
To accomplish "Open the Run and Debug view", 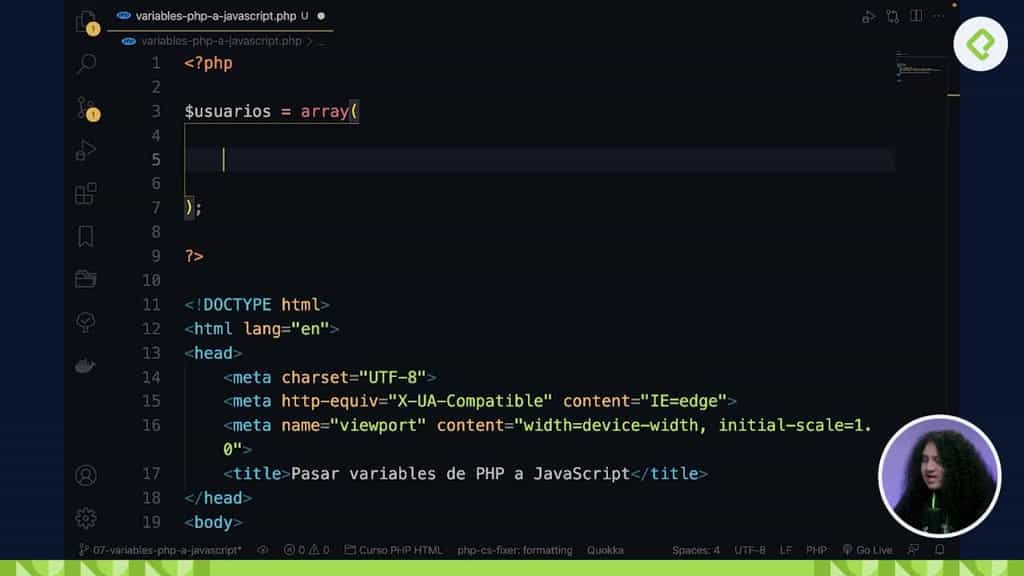I will pyautogui.click(x=85, y=150).
